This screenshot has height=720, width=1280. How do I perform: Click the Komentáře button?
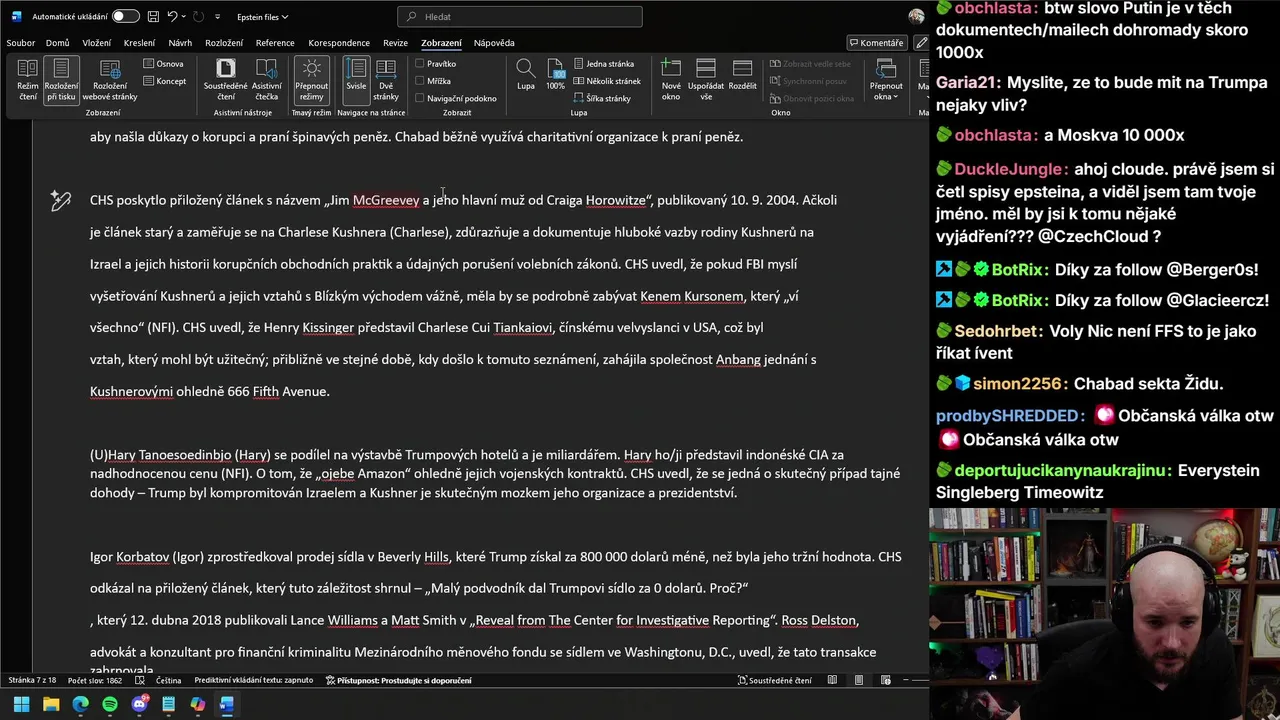876,43
